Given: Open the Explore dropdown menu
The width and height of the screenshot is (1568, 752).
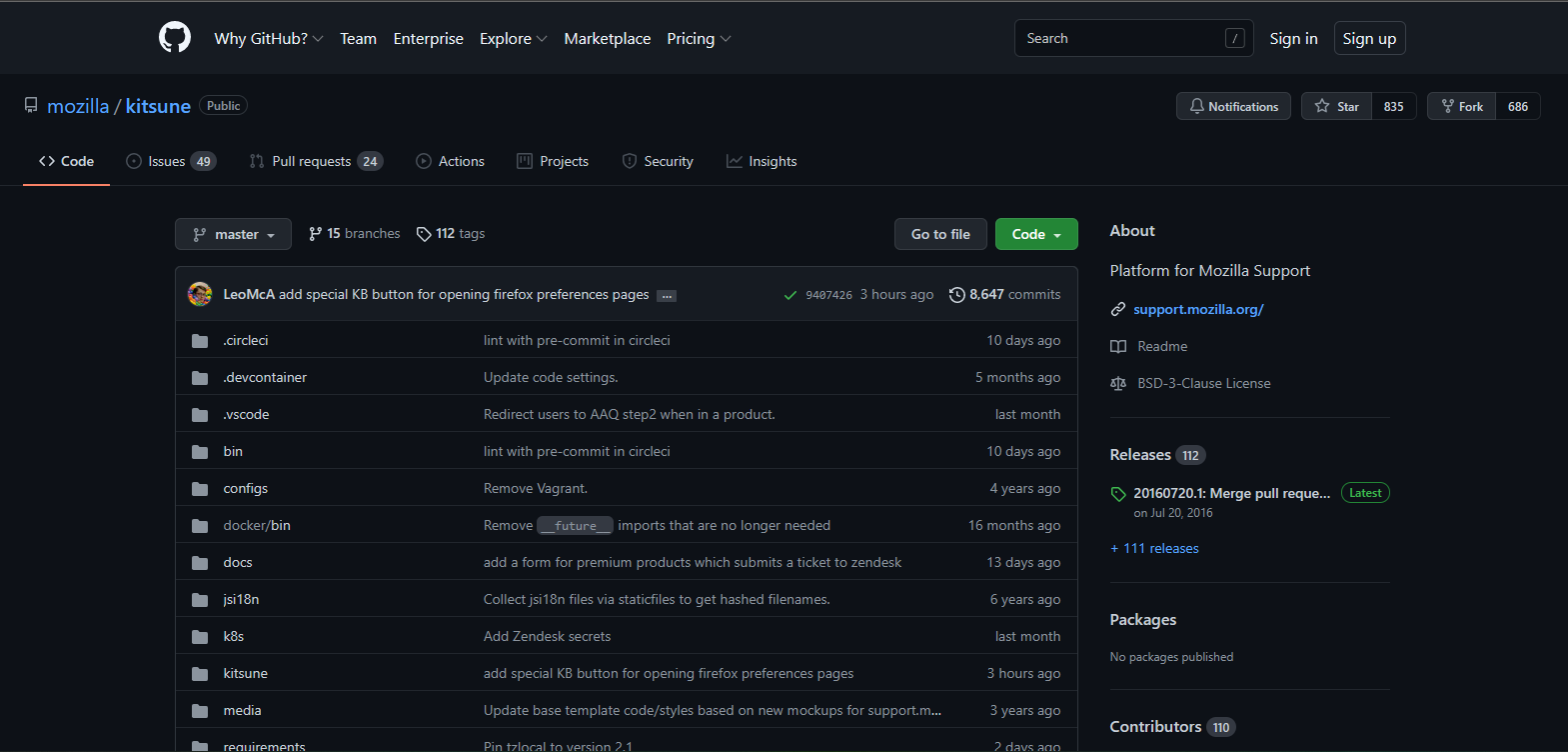Looking at the screenshot, I should coord(514,38).
